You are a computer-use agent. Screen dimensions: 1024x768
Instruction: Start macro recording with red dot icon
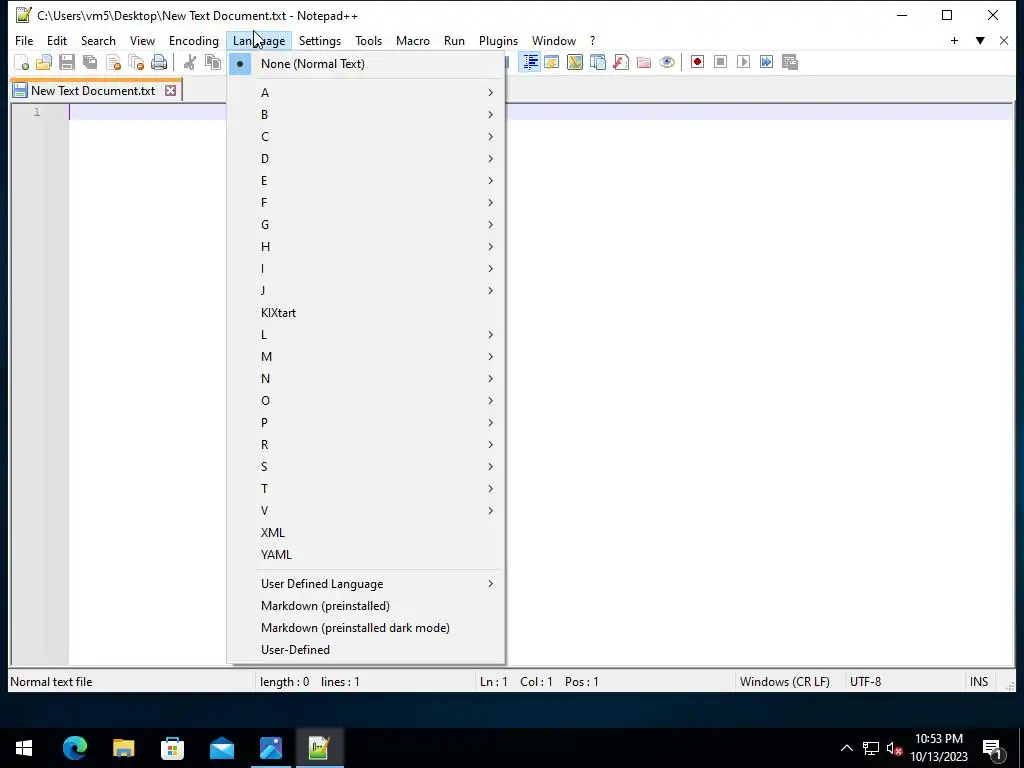tap(697, 62)
